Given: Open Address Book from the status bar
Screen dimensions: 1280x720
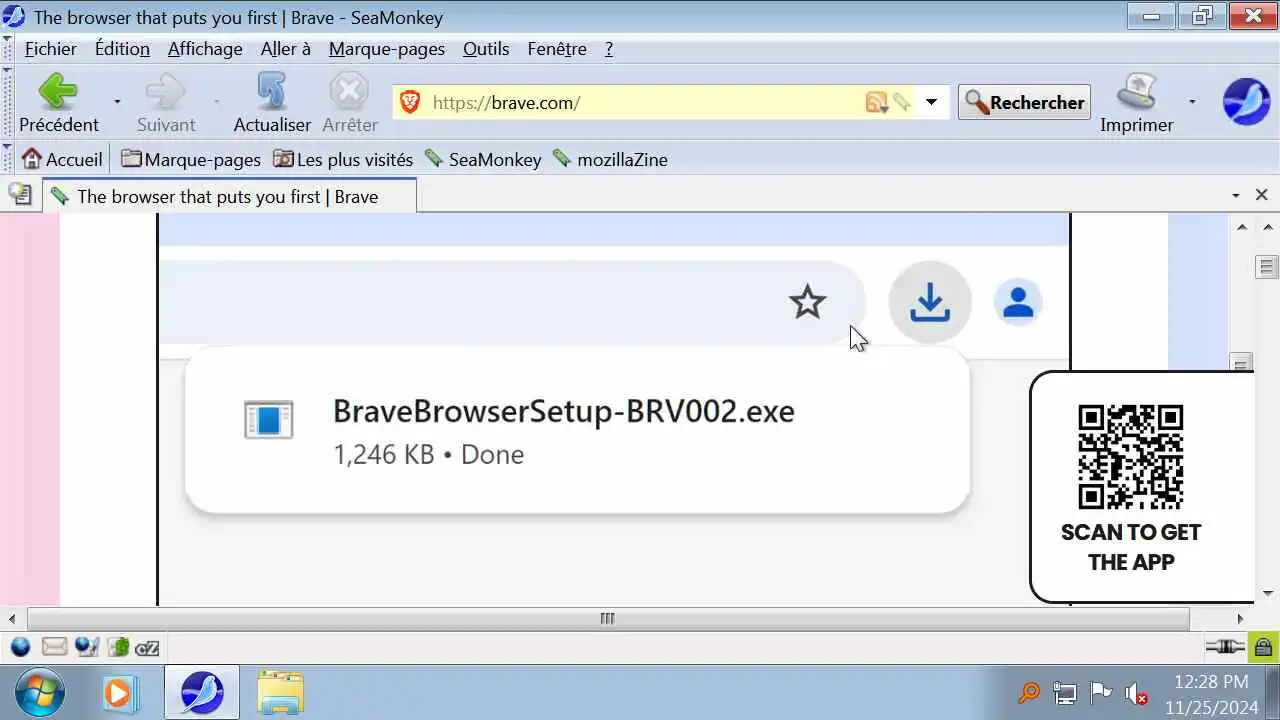Looking at the screenshot, I should (118, 647).
